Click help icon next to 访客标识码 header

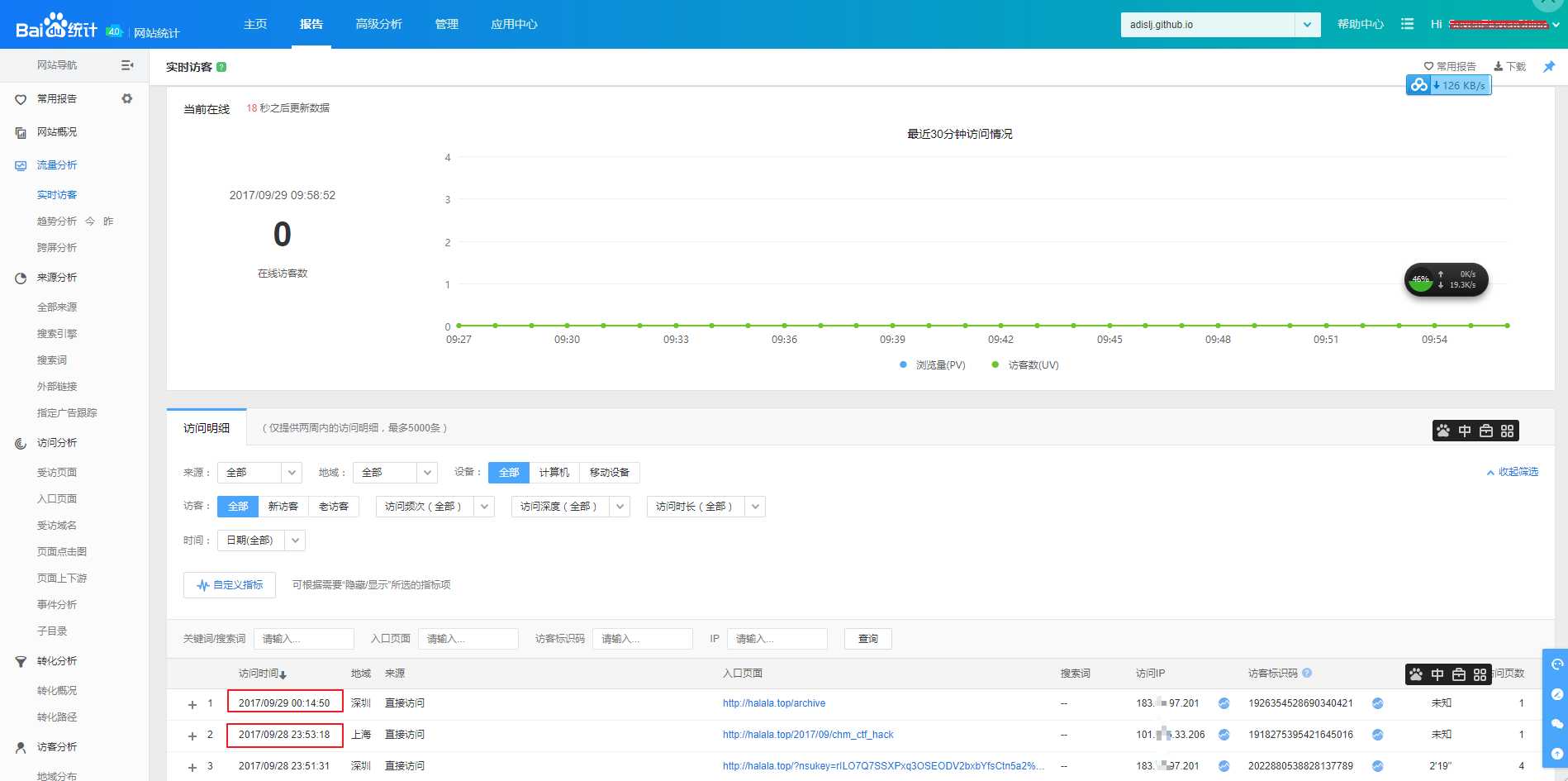1307,673
